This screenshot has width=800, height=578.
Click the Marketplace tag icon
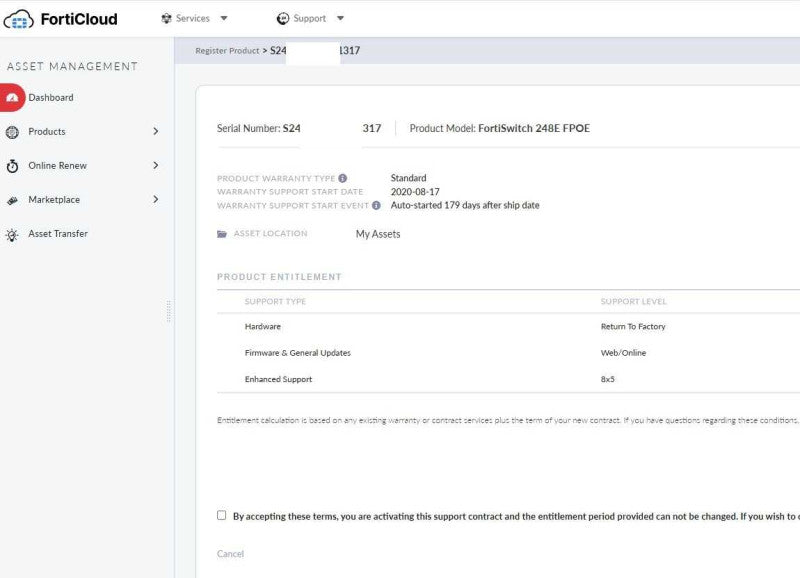click(x=12, y=200)
